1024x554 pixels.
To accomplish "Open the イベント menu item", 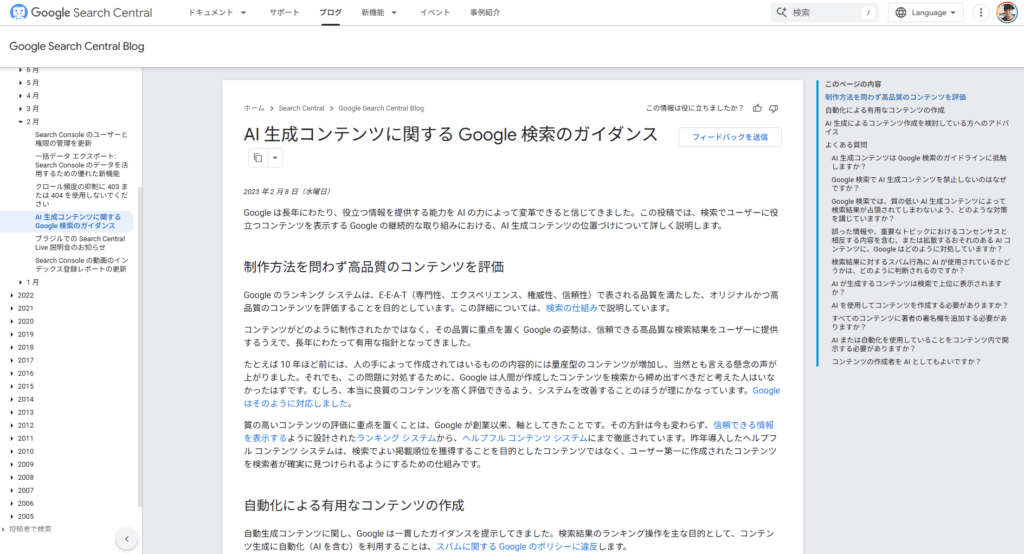I will [435, 12].
